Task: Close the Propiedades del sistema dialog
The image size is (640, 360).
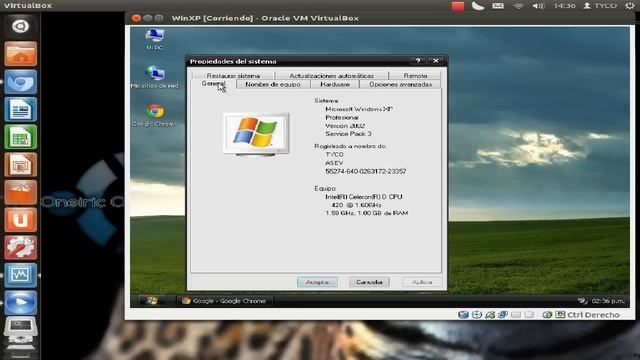Action: [436, 61]
